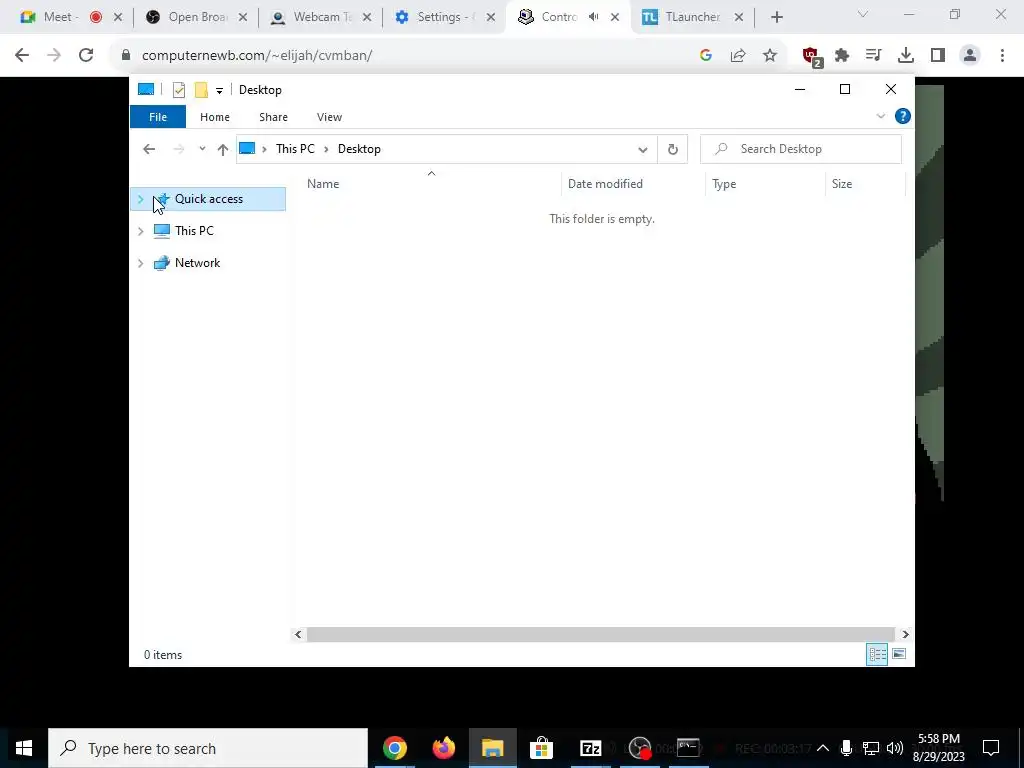Click the Explorer forward arrow button
The height and width of the screenshot is (768, 1024).
point(178,149)
